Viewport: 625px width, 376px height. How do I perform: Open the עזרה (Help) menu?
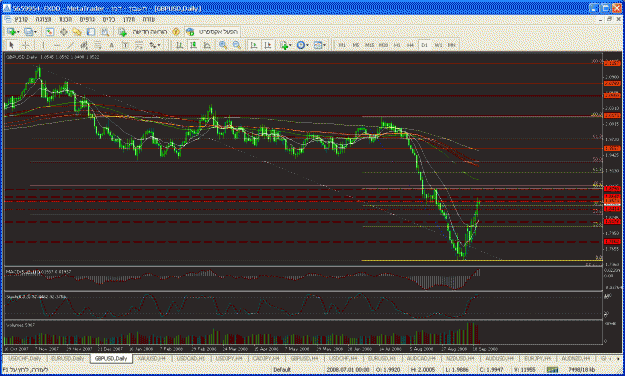click(149, 20)
